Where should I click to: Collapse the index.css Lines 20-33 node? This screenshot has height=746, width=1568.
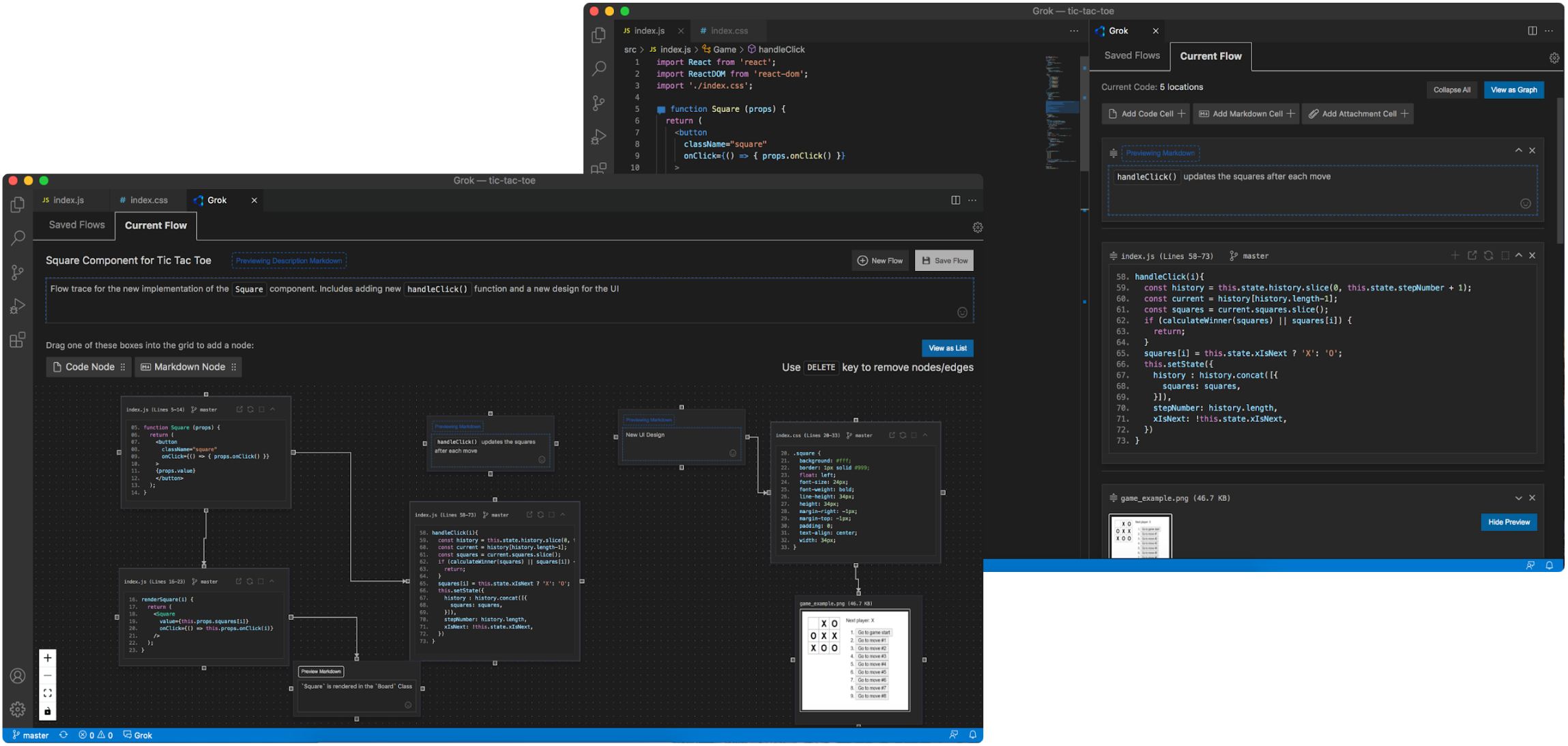pyautogui.click(x=925, y=435)
